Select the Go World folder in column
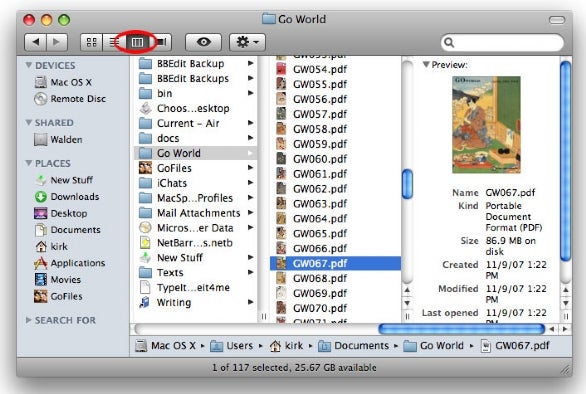This screenshot has height=394, width=586. (196, 153)
